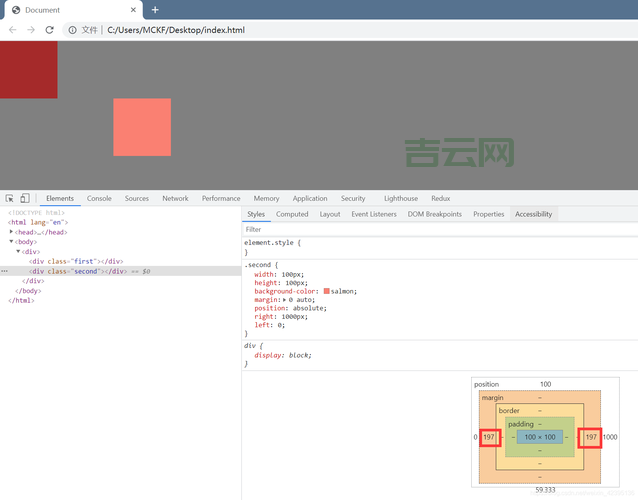Switch to the Console tab
The image size is (638, 500).
pyautogui.click(x=99, y=199)
